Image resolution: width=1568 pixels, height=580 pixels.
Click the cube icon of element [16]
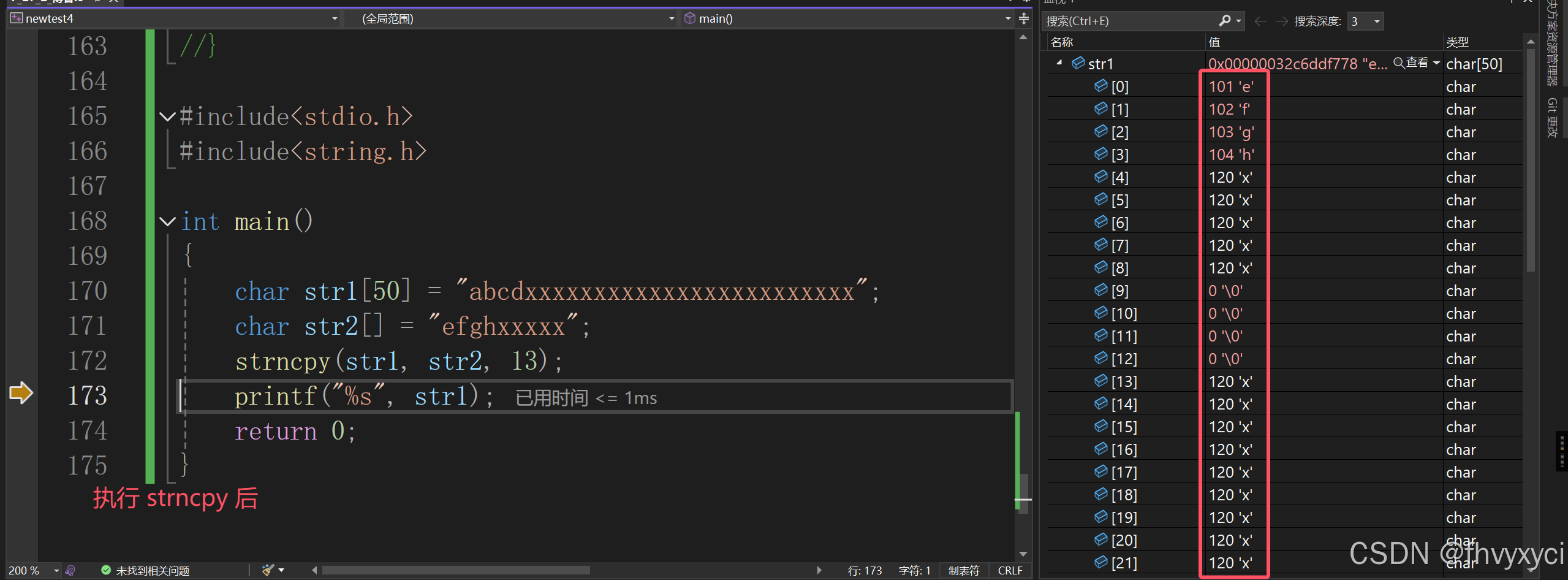click(x=1101, y=449)
